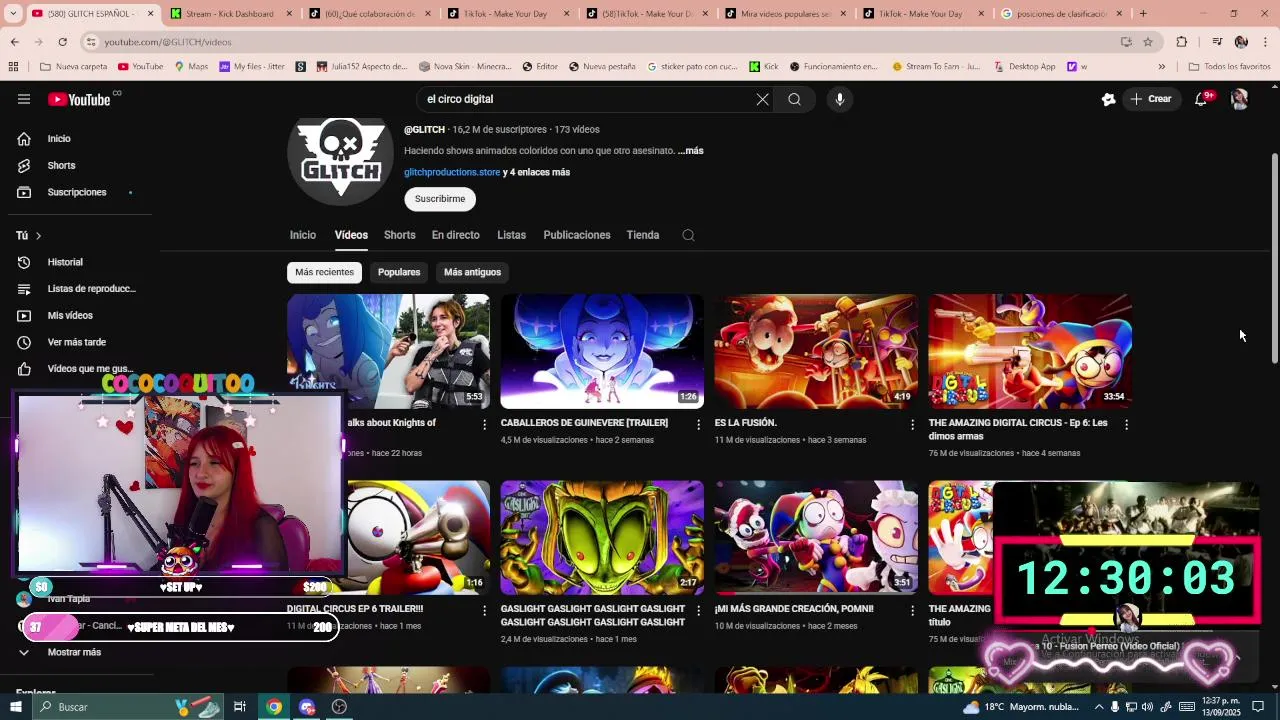Expand channel description with ...más
The height and width of the screenshot is (720, 1280).
[691, 151]
